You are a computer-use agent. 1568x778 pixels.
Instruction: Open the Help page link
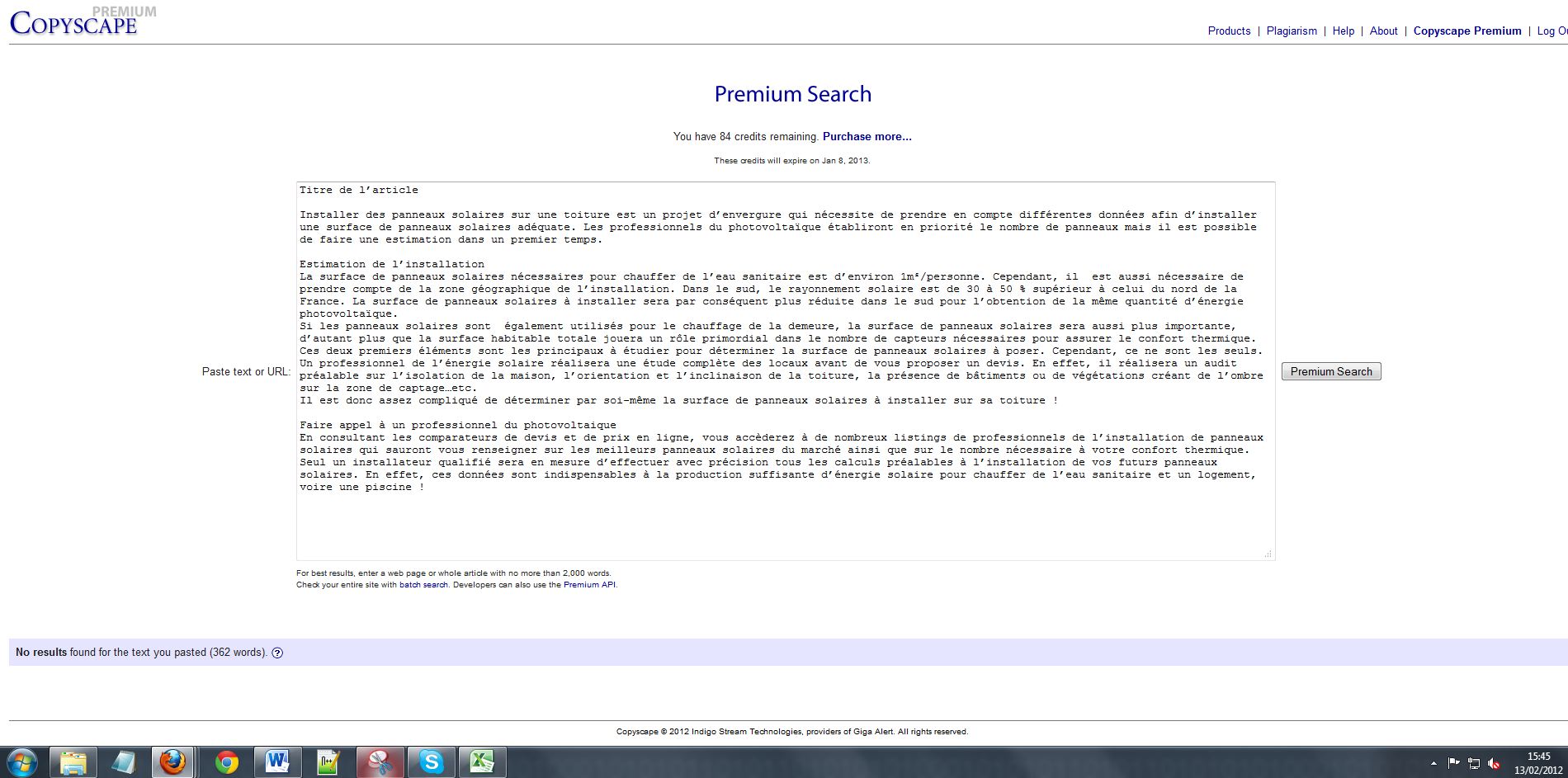pyautogui.click(x=1343, y=31)
